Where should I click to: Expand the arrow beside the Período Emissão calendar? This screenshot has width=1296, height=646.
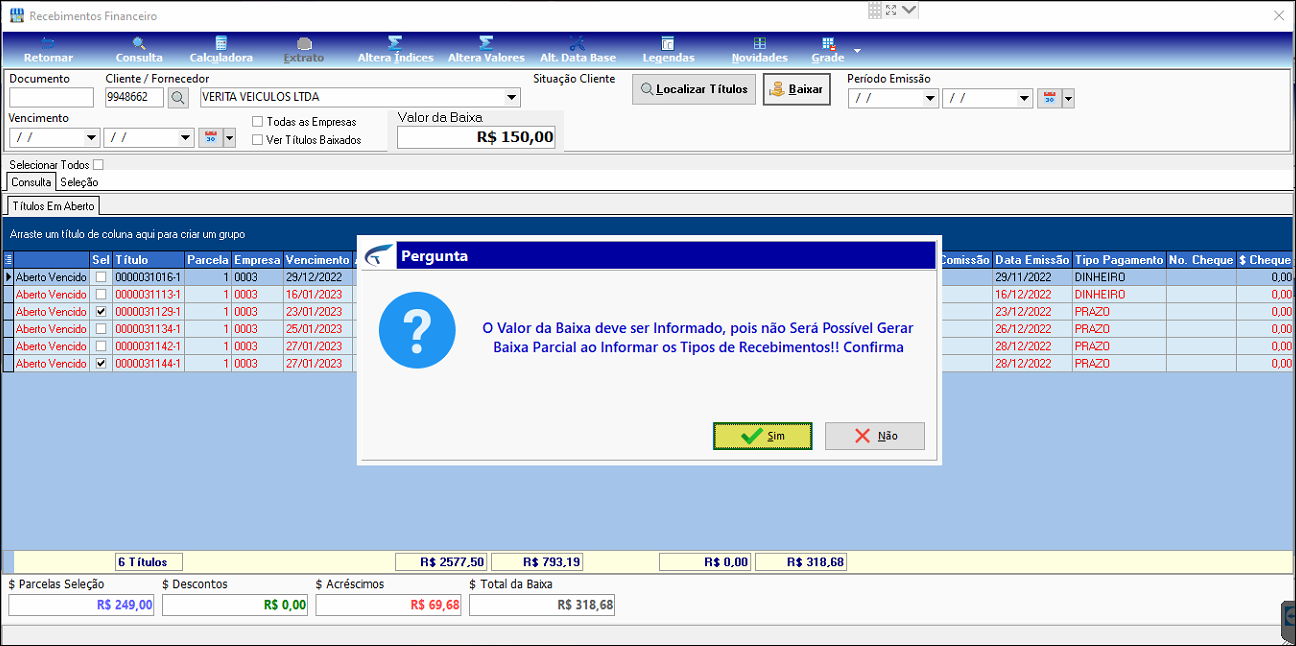coord(1068,98)
